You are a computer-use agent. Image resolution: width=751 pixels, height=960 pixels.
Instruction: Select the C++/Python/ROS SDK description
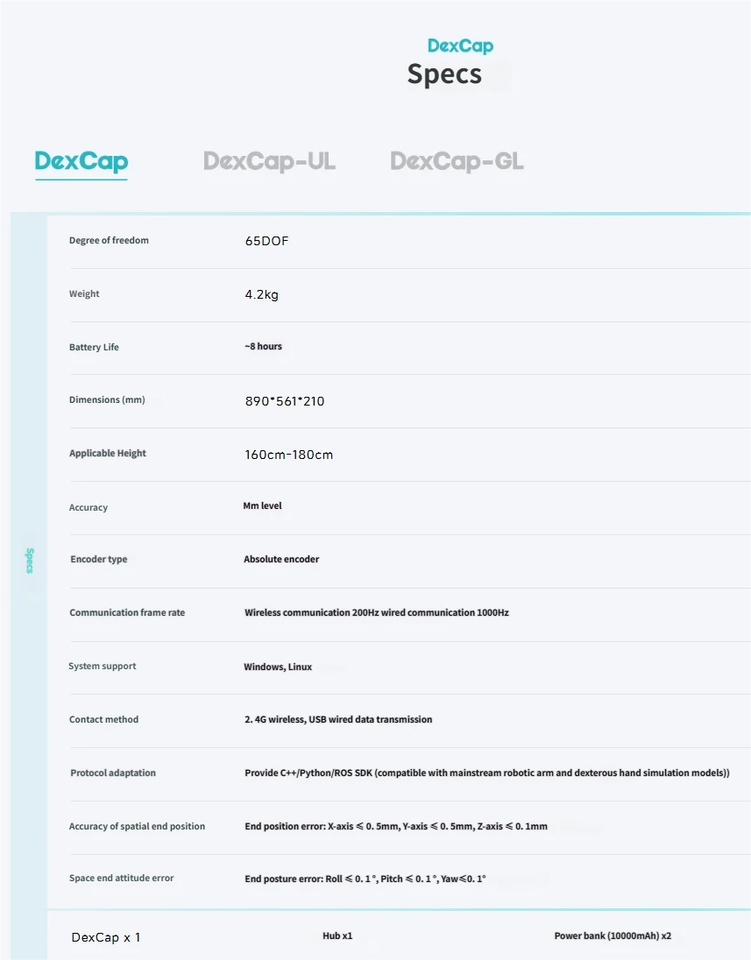(x=487, y=773)
